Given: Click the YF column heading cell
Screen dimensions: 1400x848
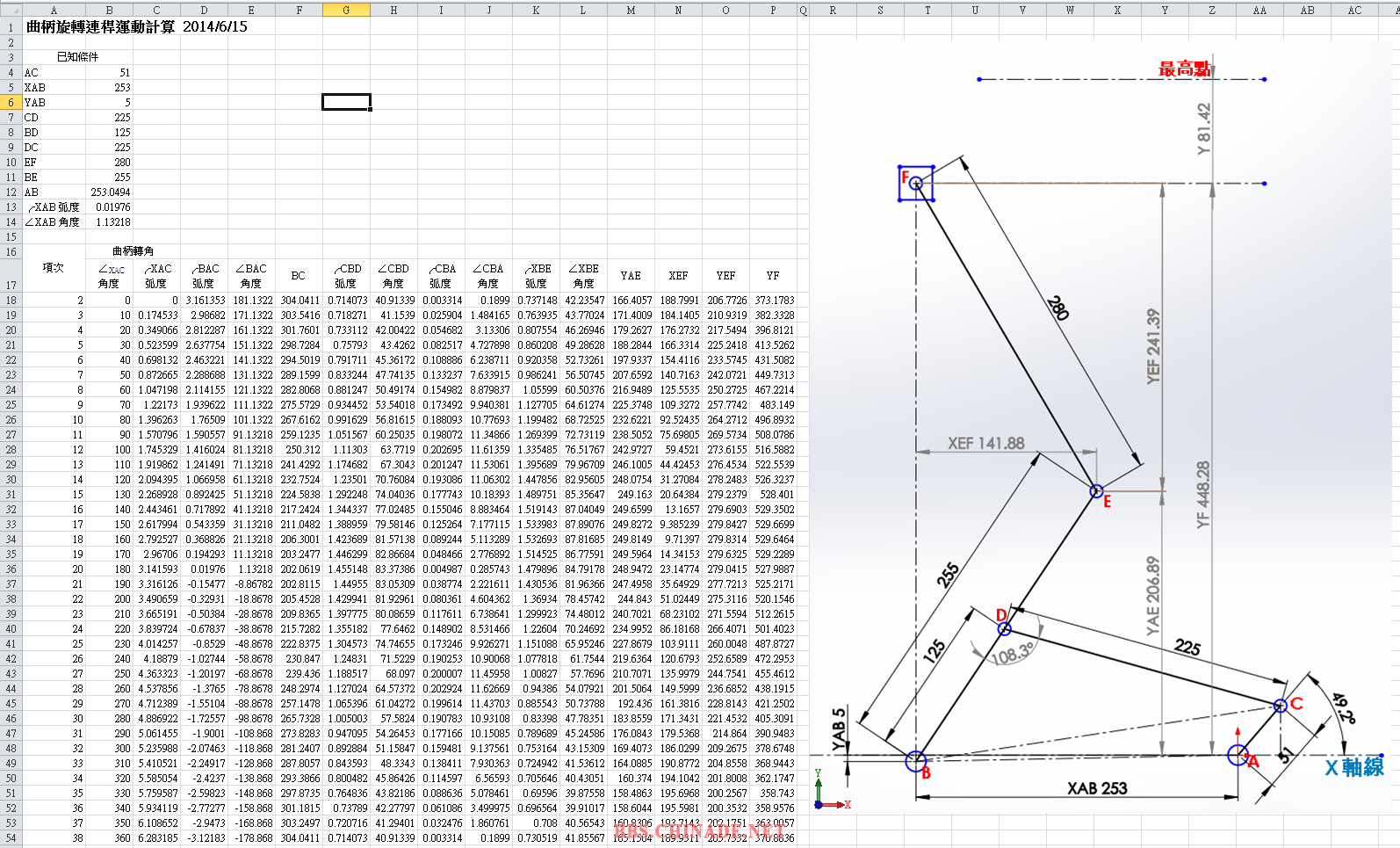Looking at the screenshot, I should [x=773, y=275].
